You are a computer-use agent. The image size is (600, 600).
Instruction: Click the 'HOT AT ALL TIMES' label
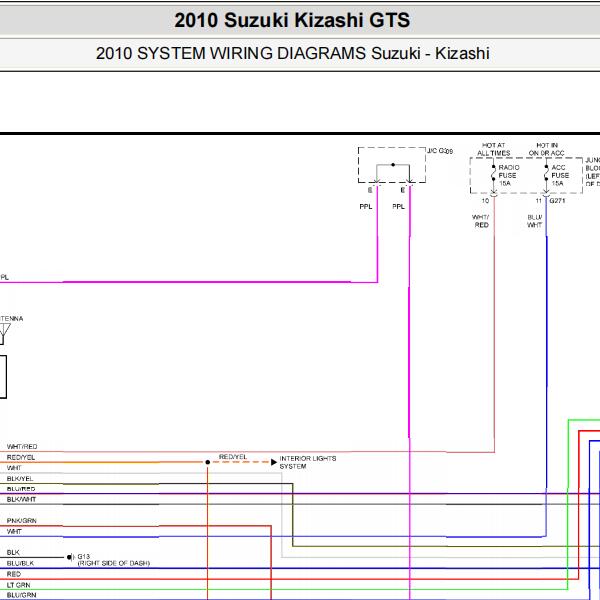(x=494, y=149)
